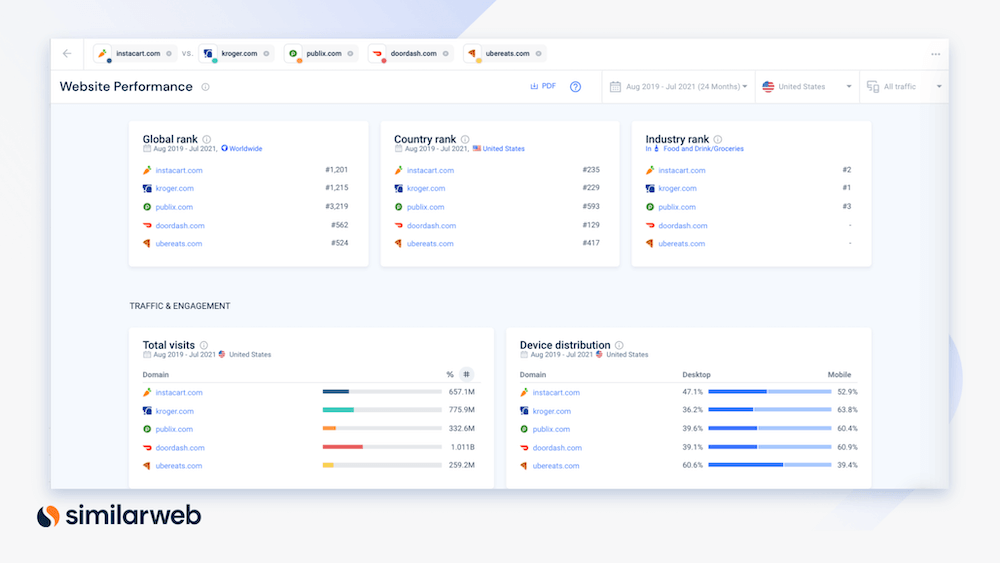1000x563 pixels.
Task: Click the Industry rank info icon
Action: (x=718, y=140)
